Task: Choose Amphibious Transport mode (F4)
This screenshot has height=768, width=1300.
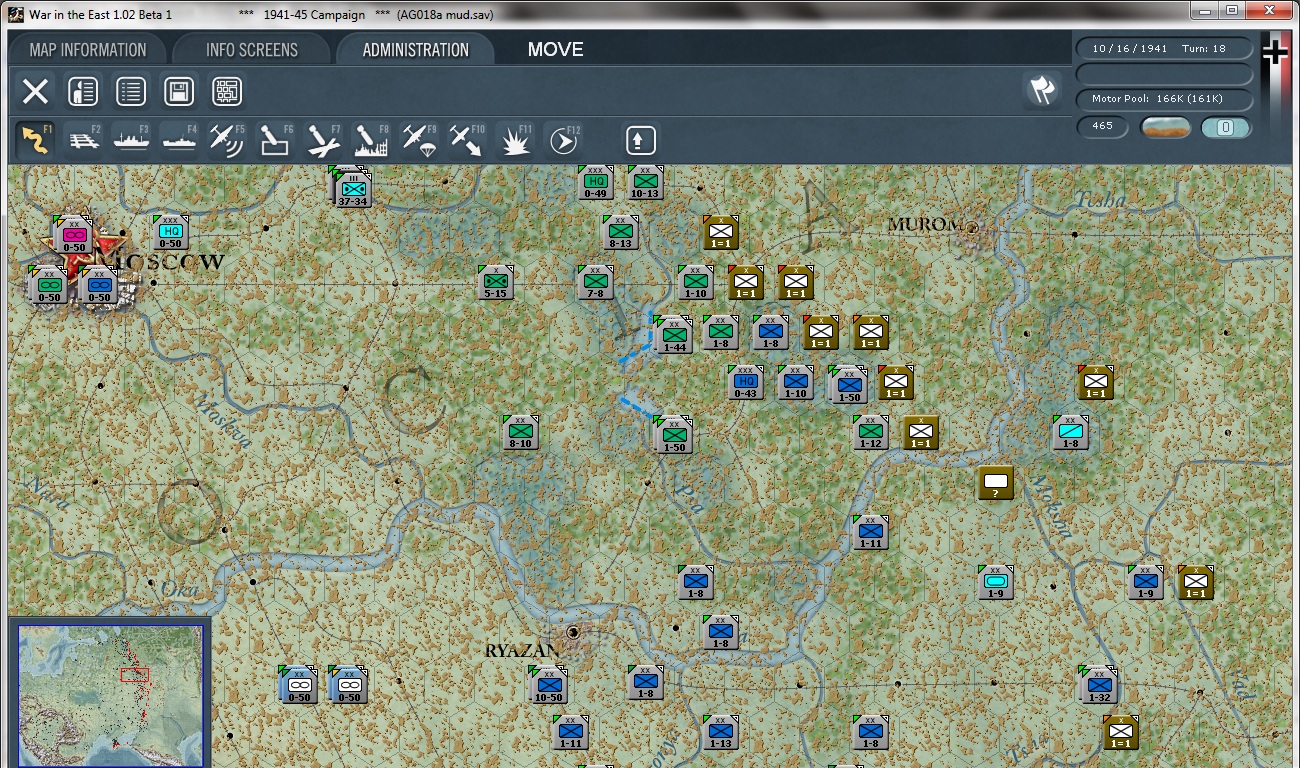Action: [x=180, y=140]
